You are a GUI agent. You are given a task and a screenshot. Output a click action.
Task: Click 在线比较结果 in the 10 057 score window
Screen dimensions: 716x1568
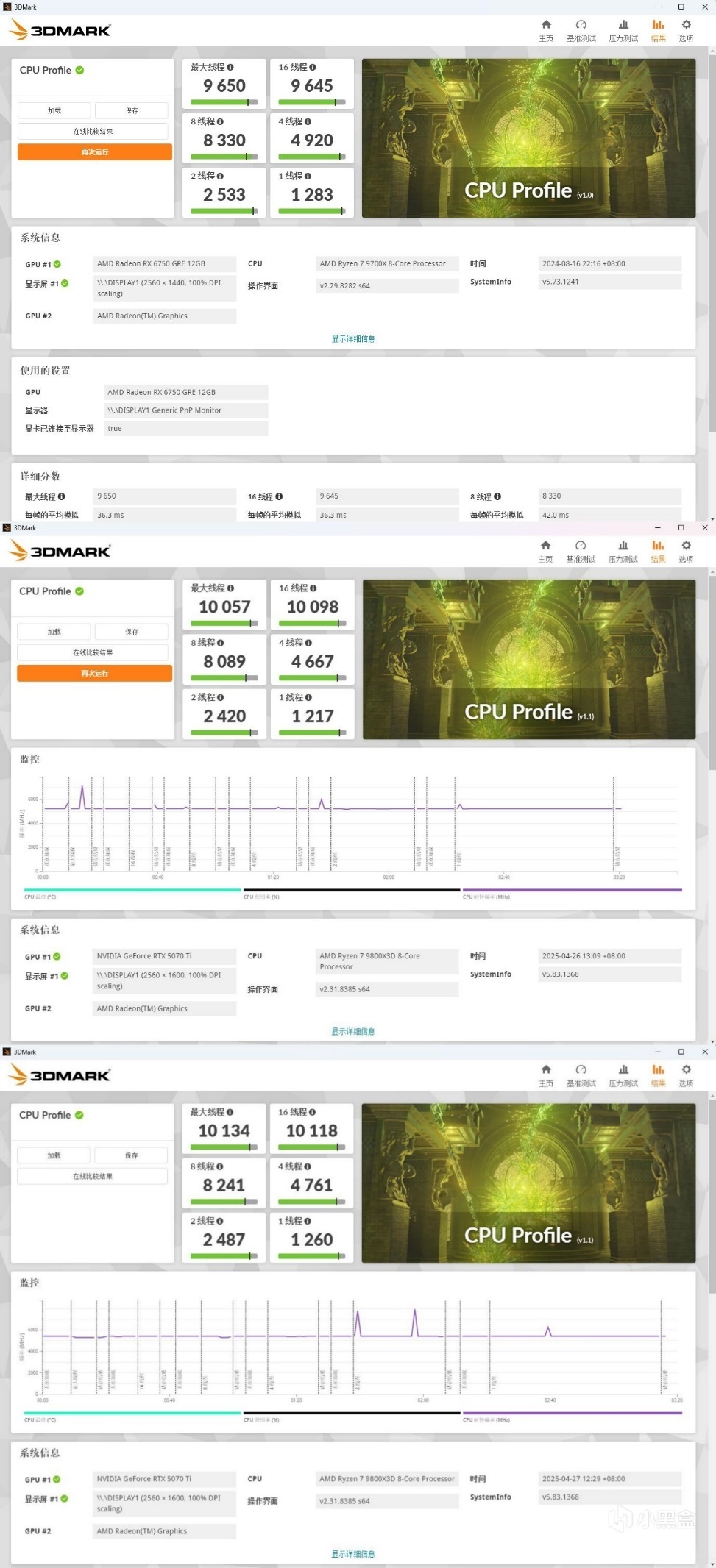(x=93, y=652)
